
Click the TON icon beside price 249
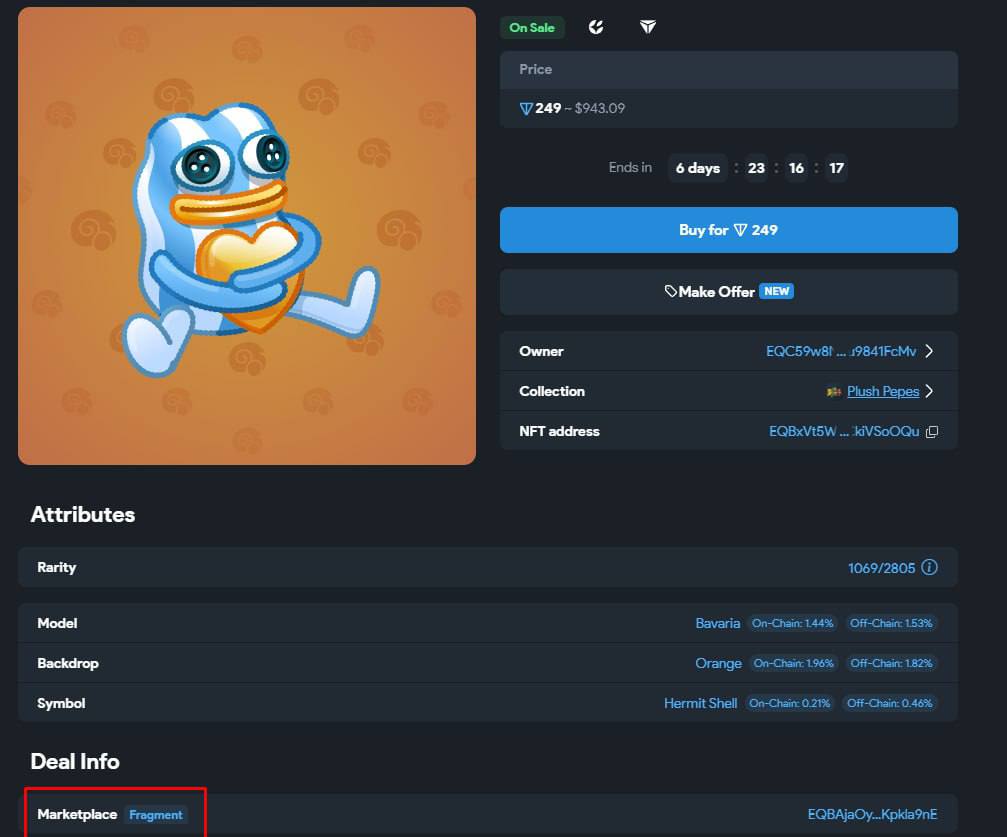point(525,109)
